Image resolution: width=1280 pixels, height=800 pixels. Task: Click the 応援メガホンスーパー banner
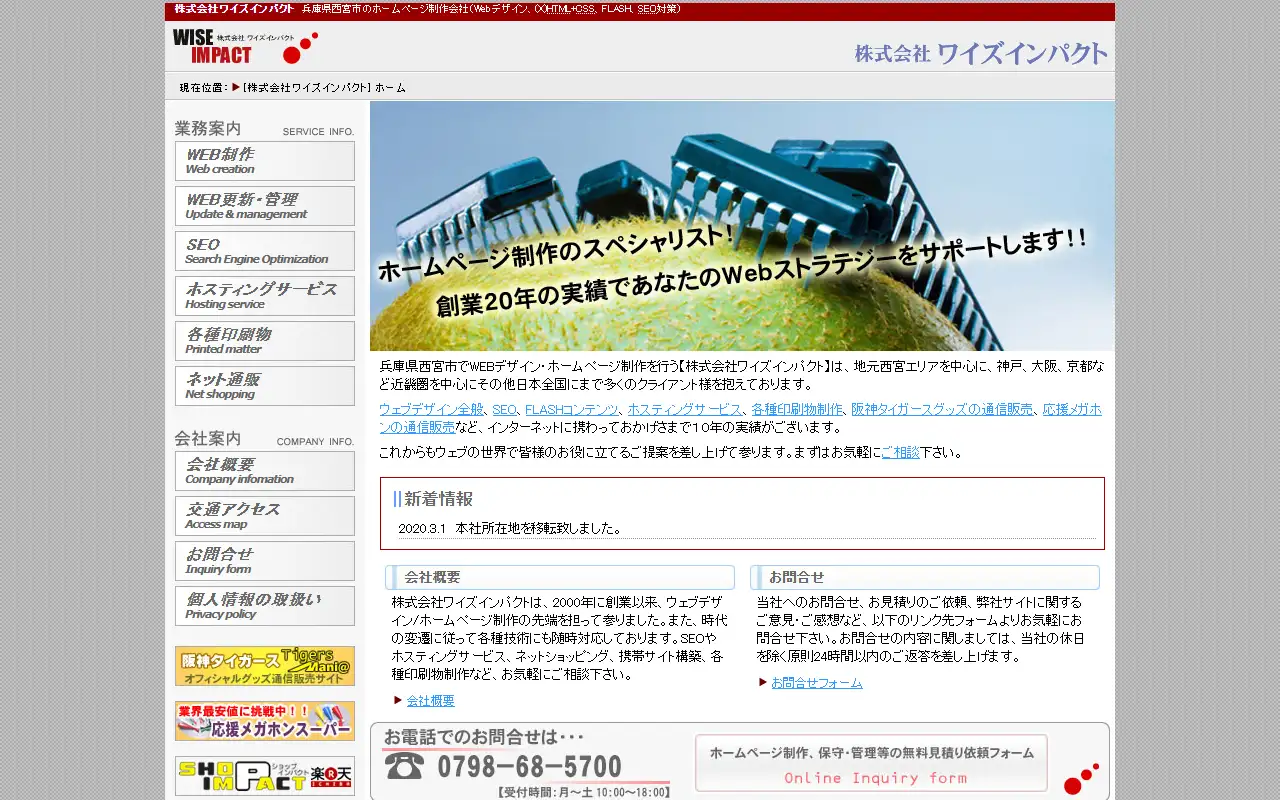pos(265,721)
